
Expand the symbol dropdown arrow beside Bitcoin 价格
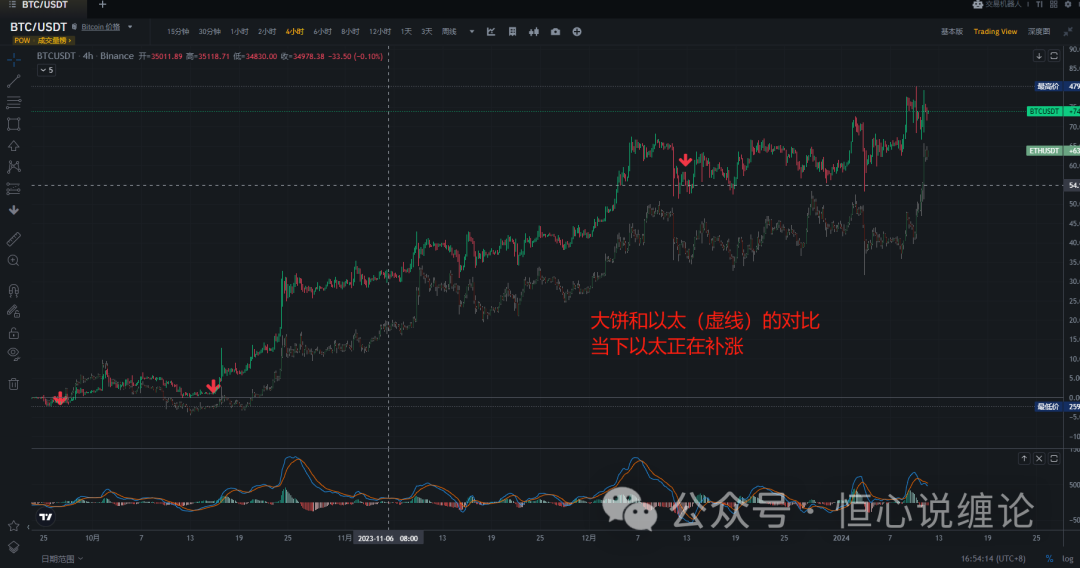click(130, 27)
